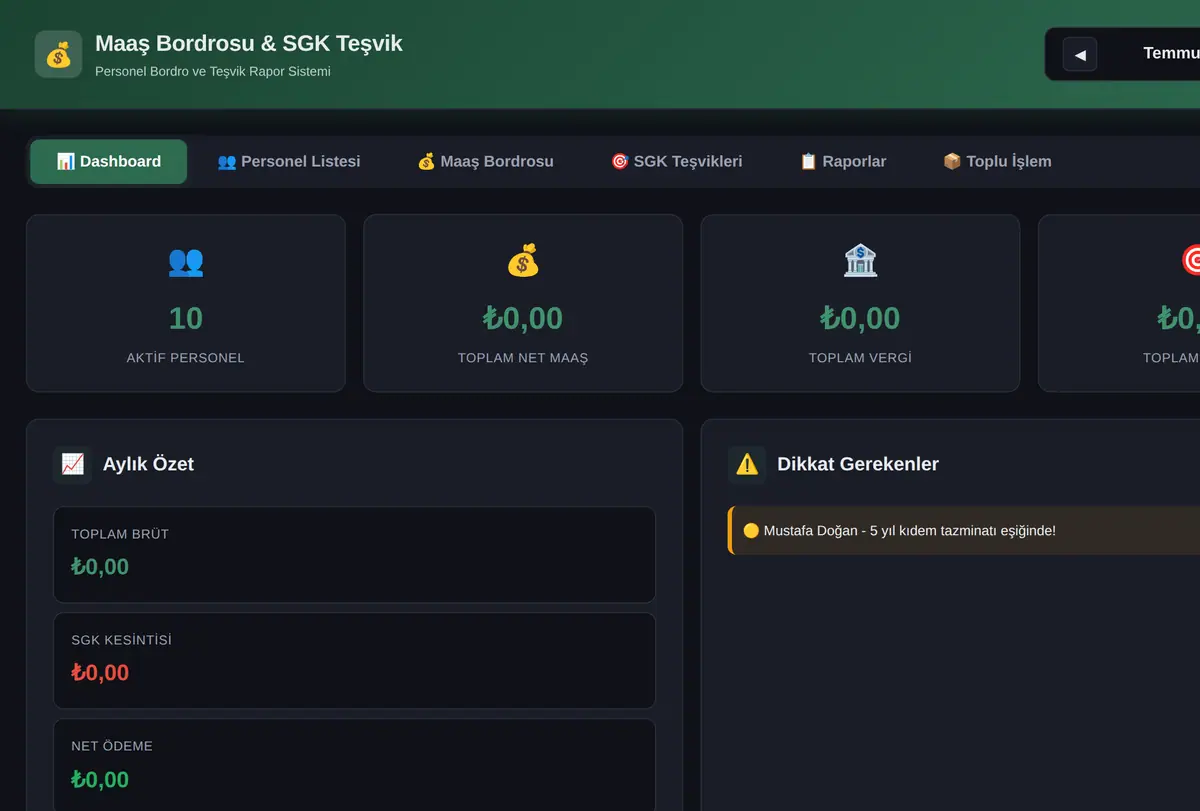Viewport: 1200px width, 811px height.
Task: Select the SGK Teşvikleri tab
Action: (677, 162)
